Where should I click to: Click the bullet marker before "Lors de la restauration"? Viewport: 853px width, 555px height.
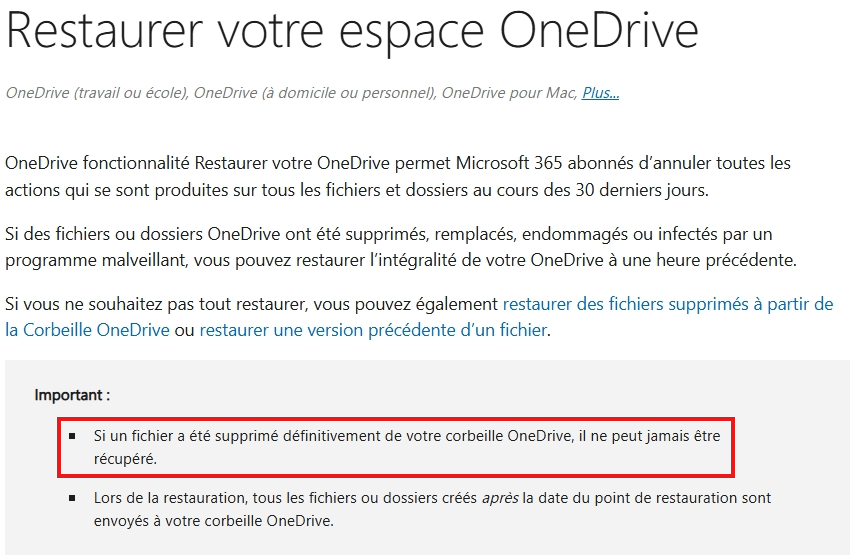click(x=72, y=498)
